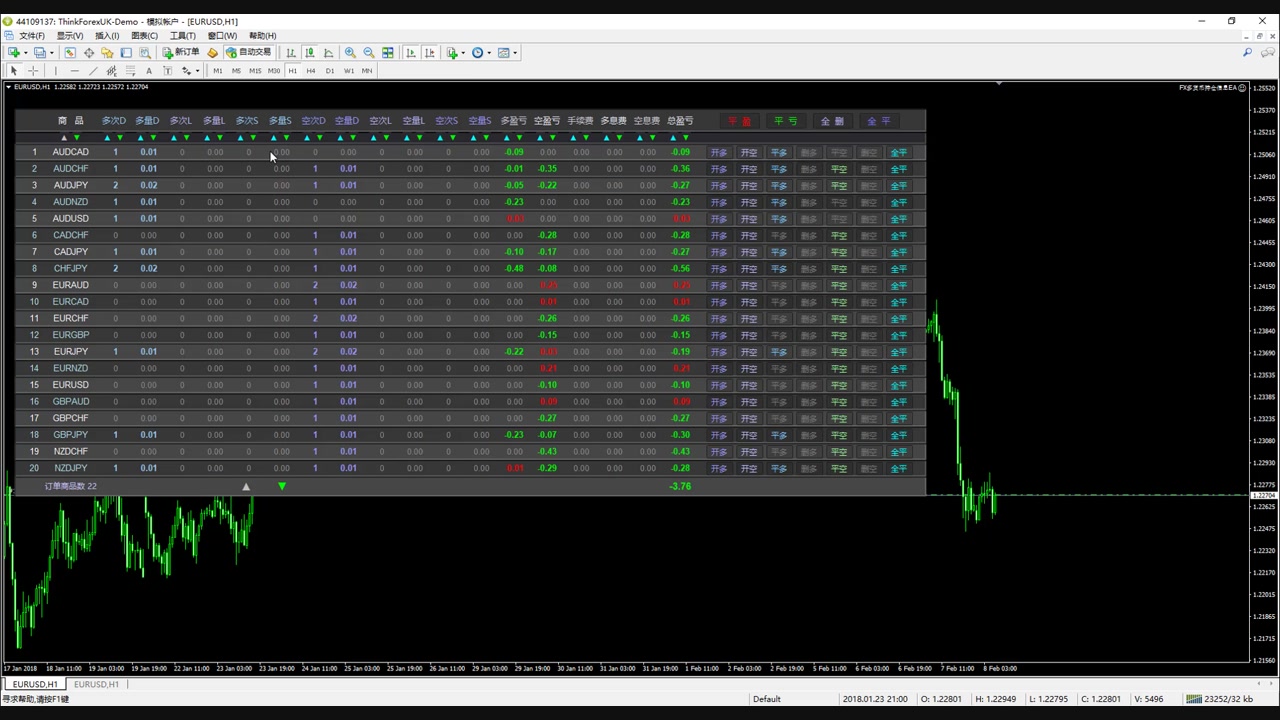This screenshot has height=720, width=1280.
Task: Open the 图表(C) menu
Action: click(x=145, y=36)
